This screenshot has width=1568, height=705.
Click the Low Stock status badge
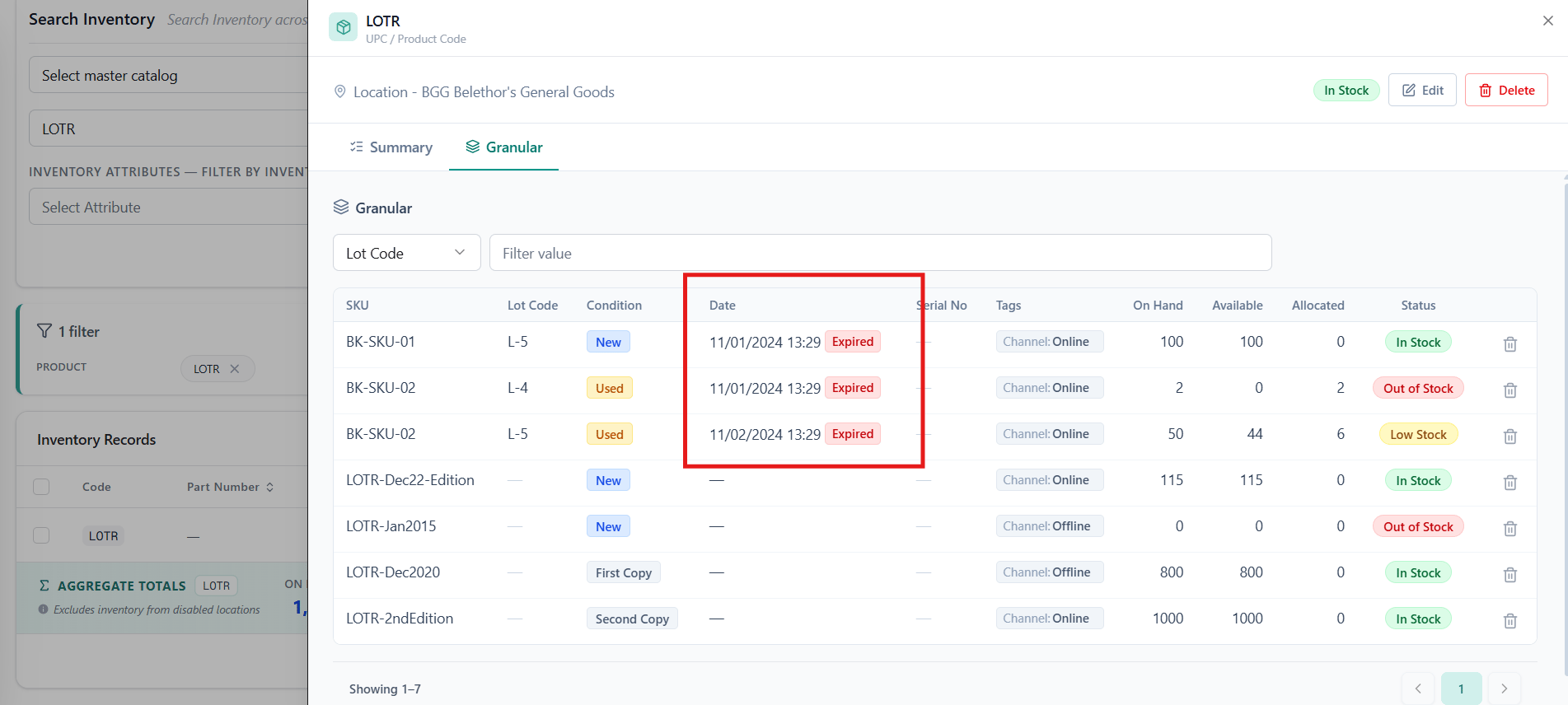pos(1418,434)
